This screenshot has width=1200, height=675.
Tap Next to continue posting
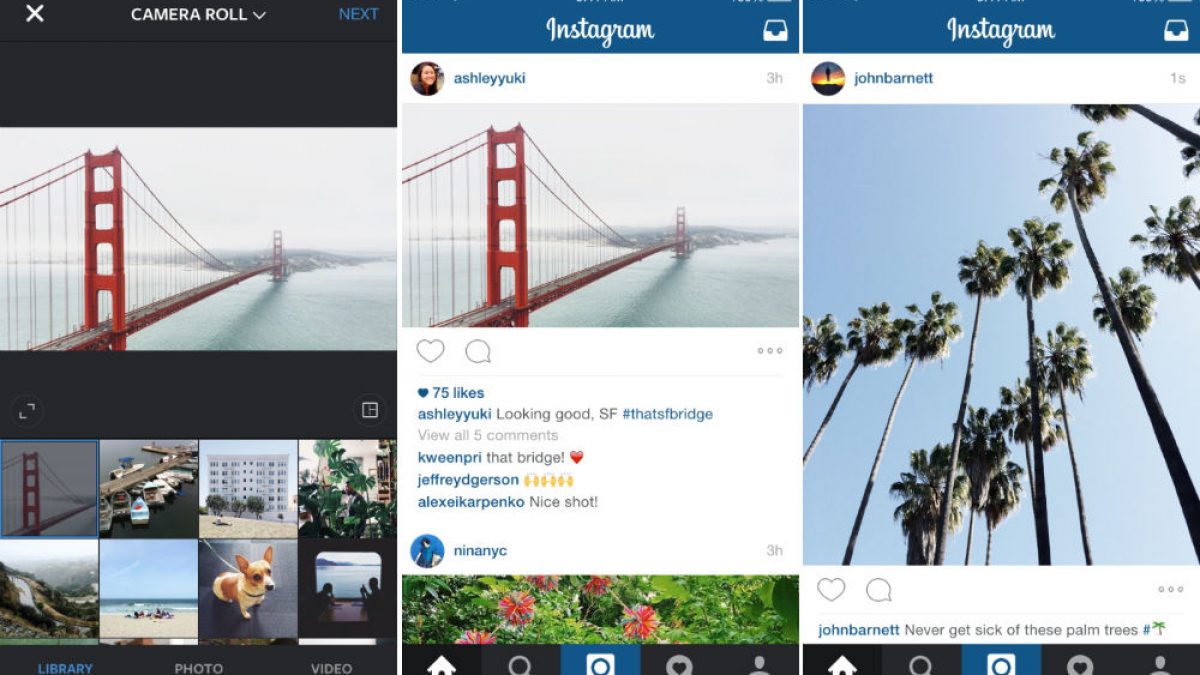pos(358,14)
